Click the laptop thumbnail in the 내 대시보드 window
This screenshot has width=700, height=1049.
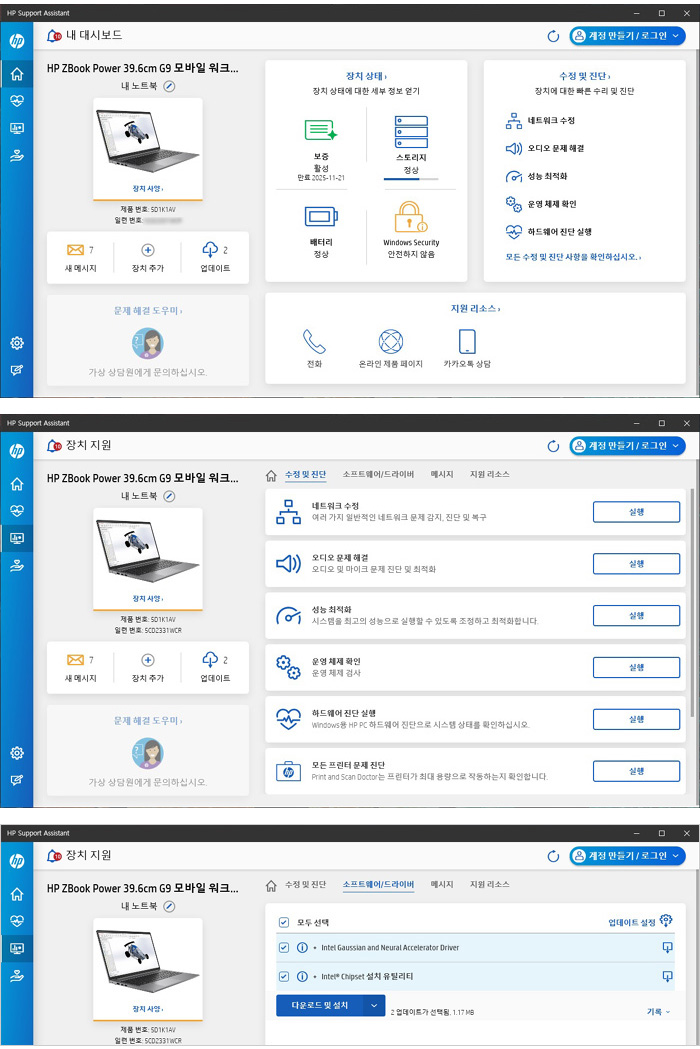click(x=148, y=140)
